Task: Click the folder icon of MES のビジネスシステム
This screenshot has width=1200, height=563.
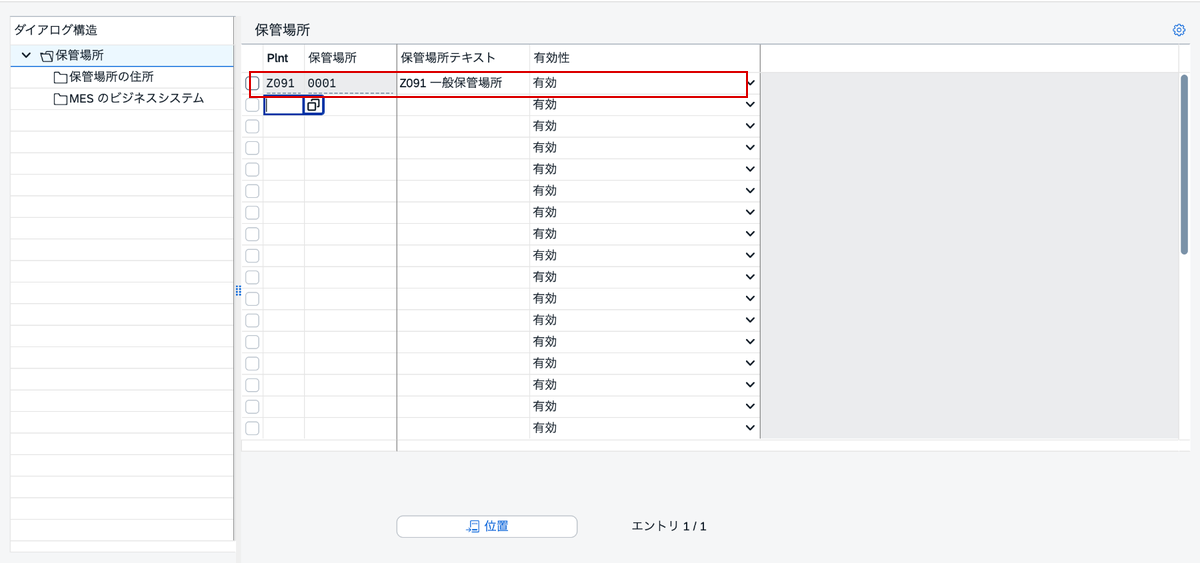Action: point(60,99)
